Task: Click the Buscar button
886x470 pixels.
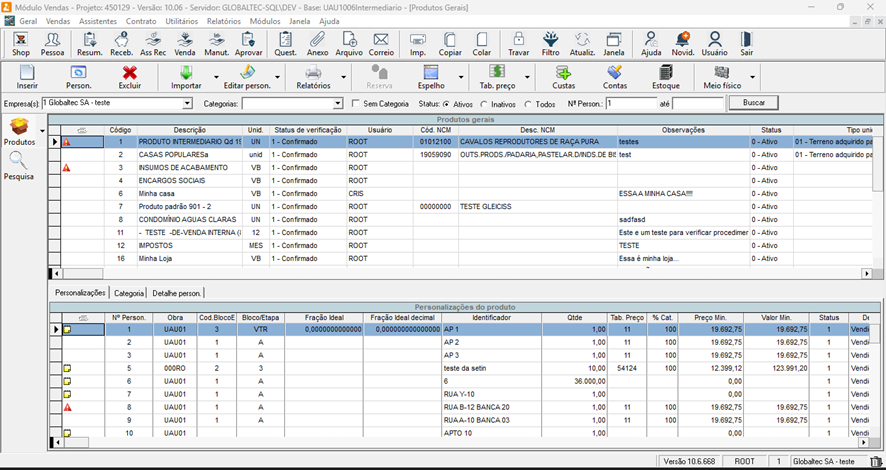Action: click(754, 103)
